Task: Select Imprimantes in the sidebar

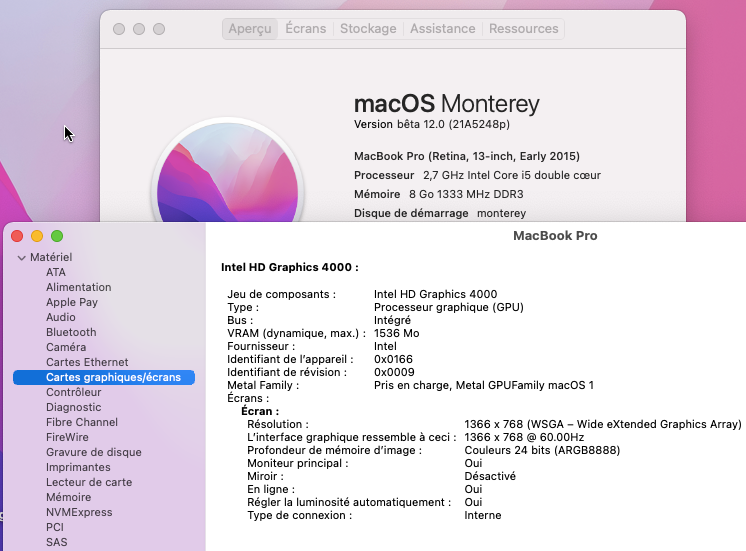Action: click(78, 467)
